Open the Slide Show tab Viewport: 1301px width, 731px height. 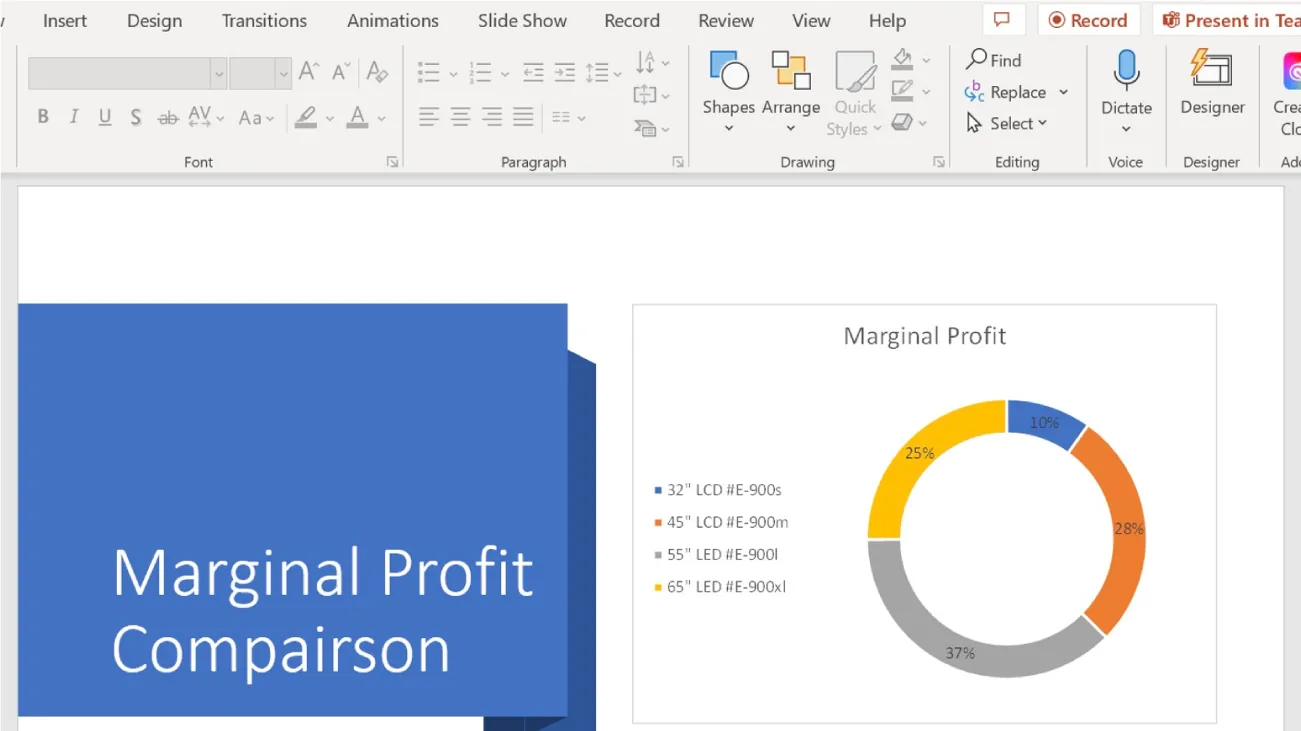tap(521, 20)
